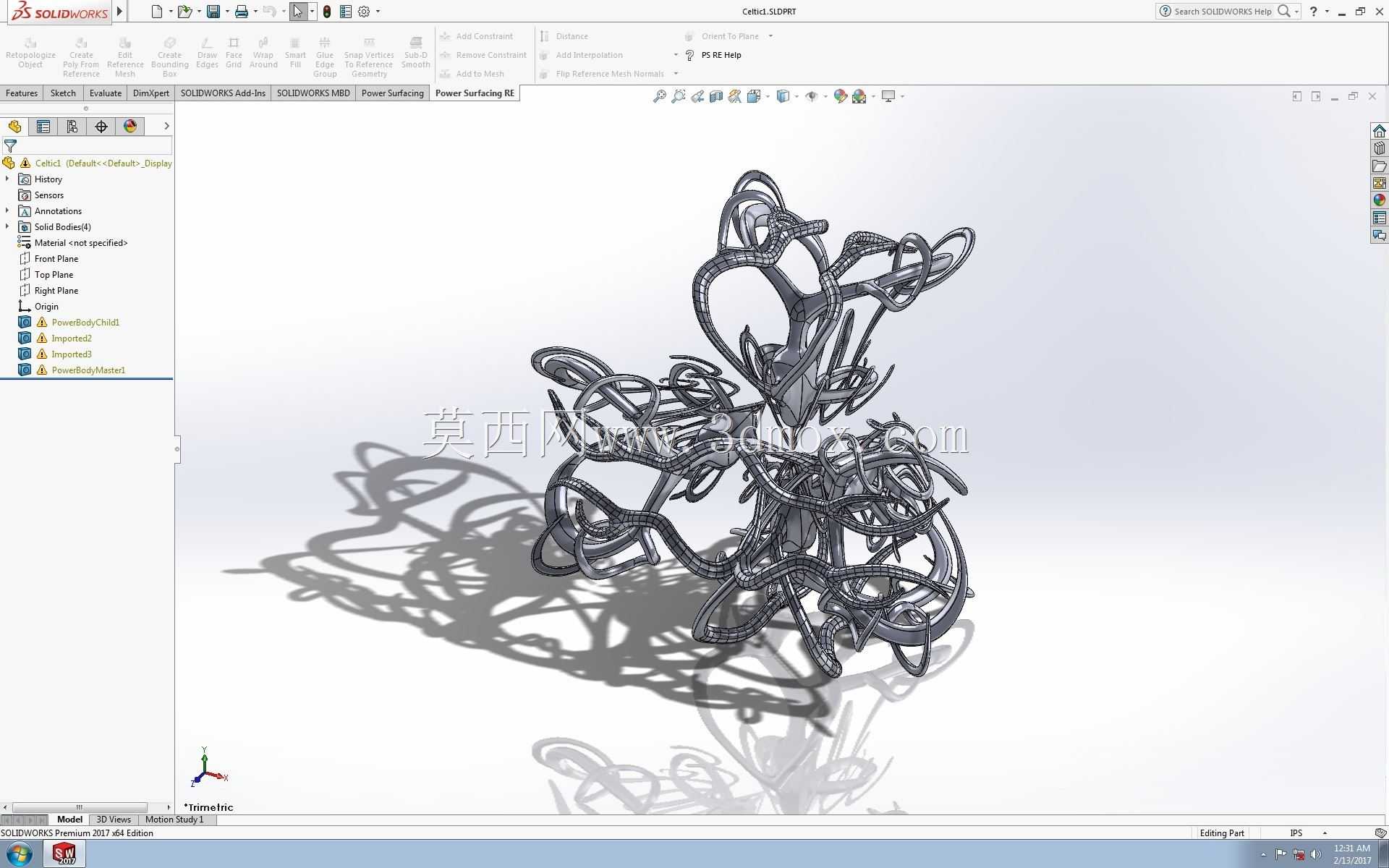Open the Windows Start button

tap(18, 854)
